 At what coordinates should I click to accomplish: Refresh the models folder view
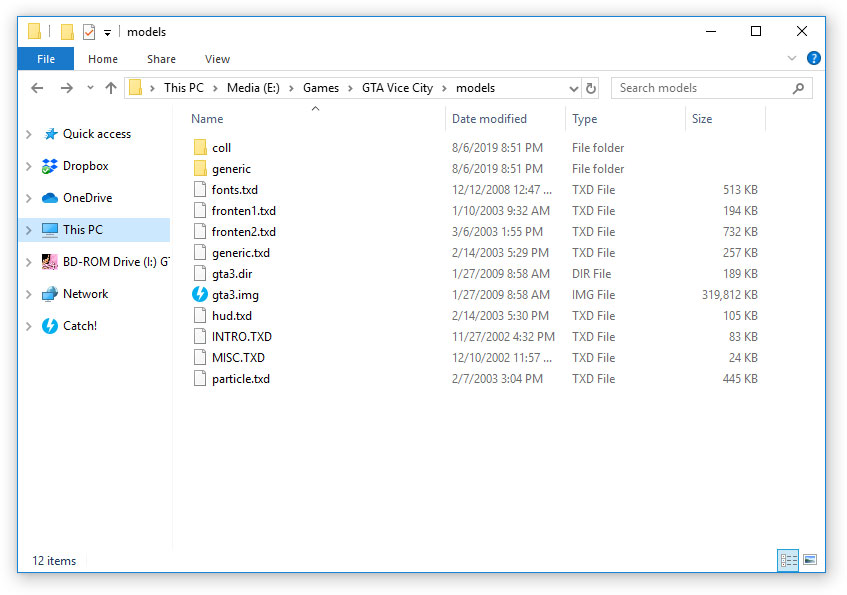click(591, 88)
